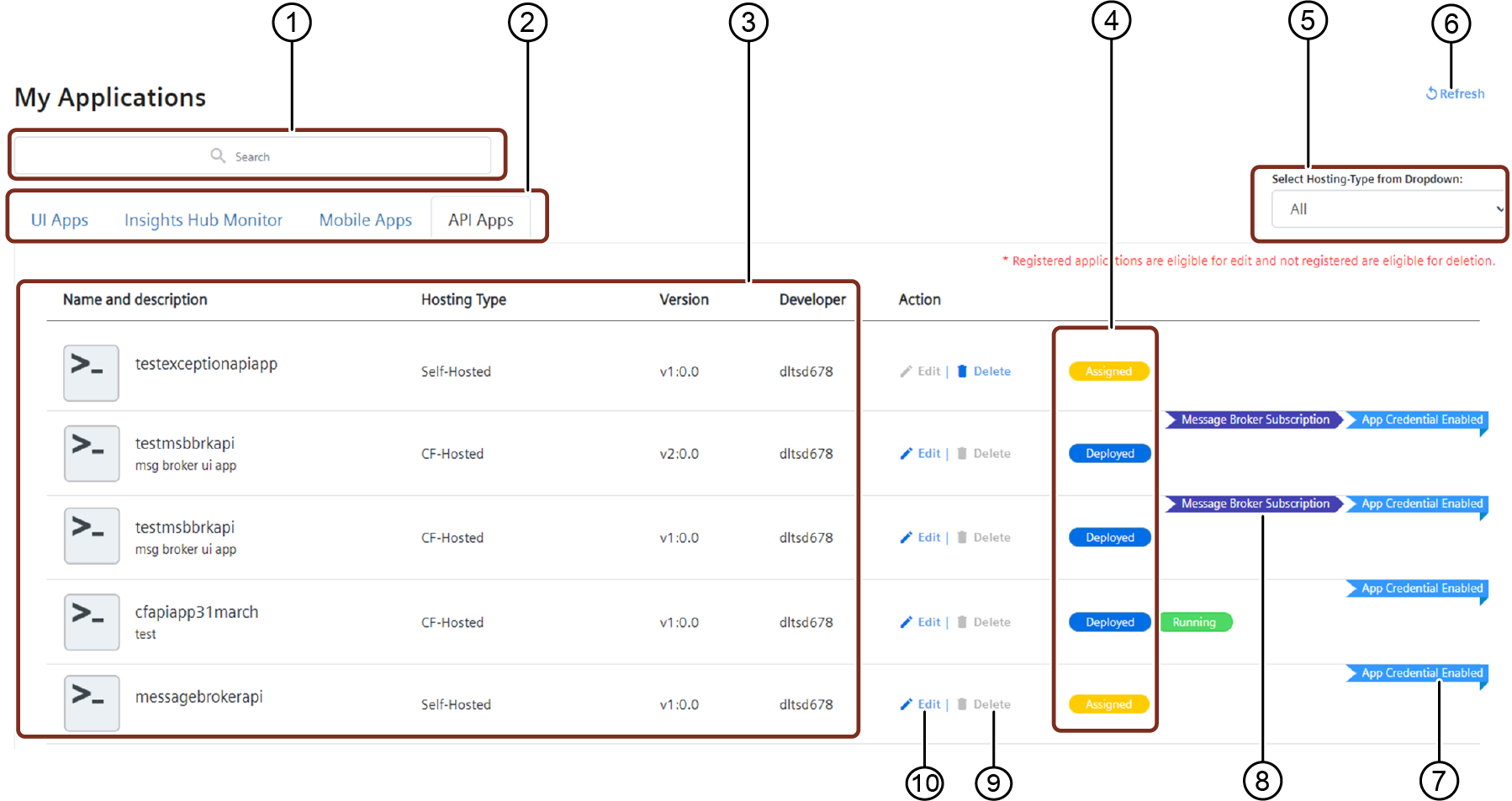Click the Action column header

pos(919,300)
